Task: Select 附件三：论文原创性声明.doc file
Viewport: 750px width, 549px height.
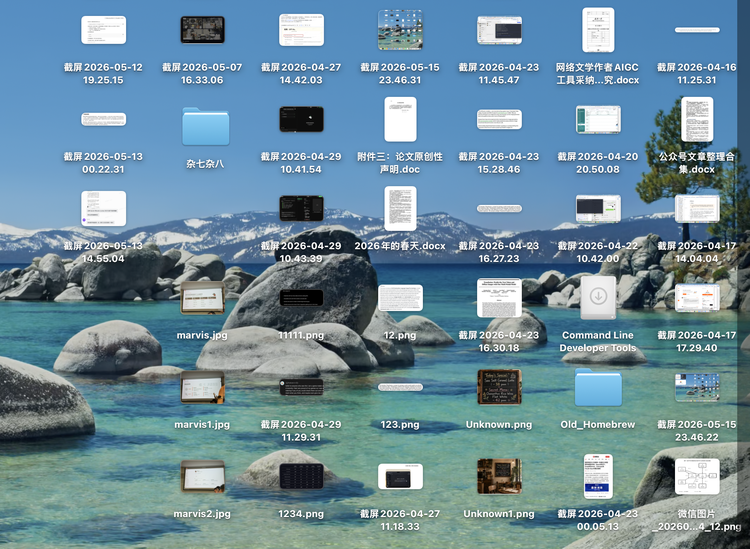Action: [400, 119]
